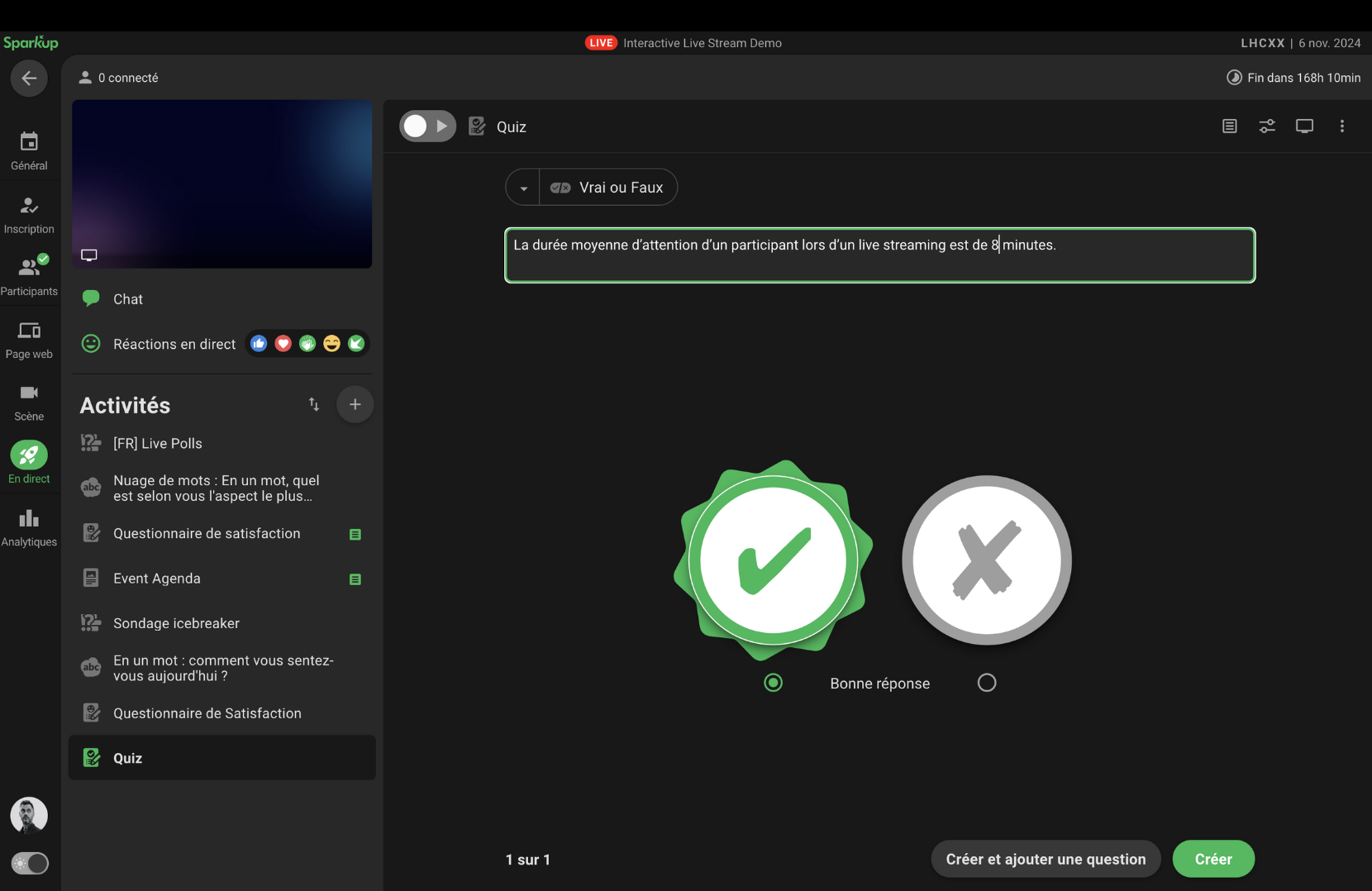Click the quiz question text field
Screen dimensions: 1372x891
click(879, 255)
